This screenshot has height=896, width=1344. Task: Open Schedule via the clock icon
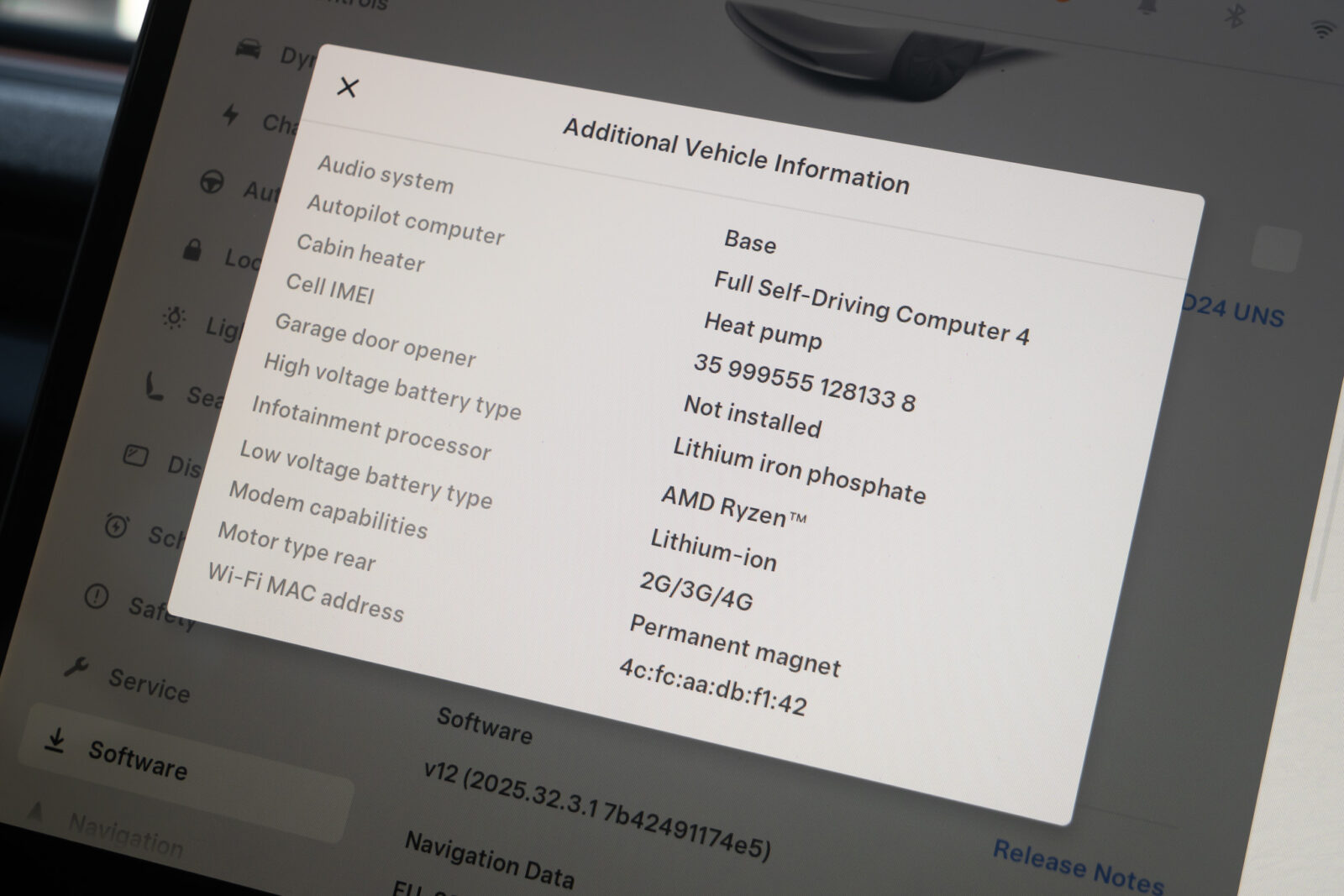point(116,527)
